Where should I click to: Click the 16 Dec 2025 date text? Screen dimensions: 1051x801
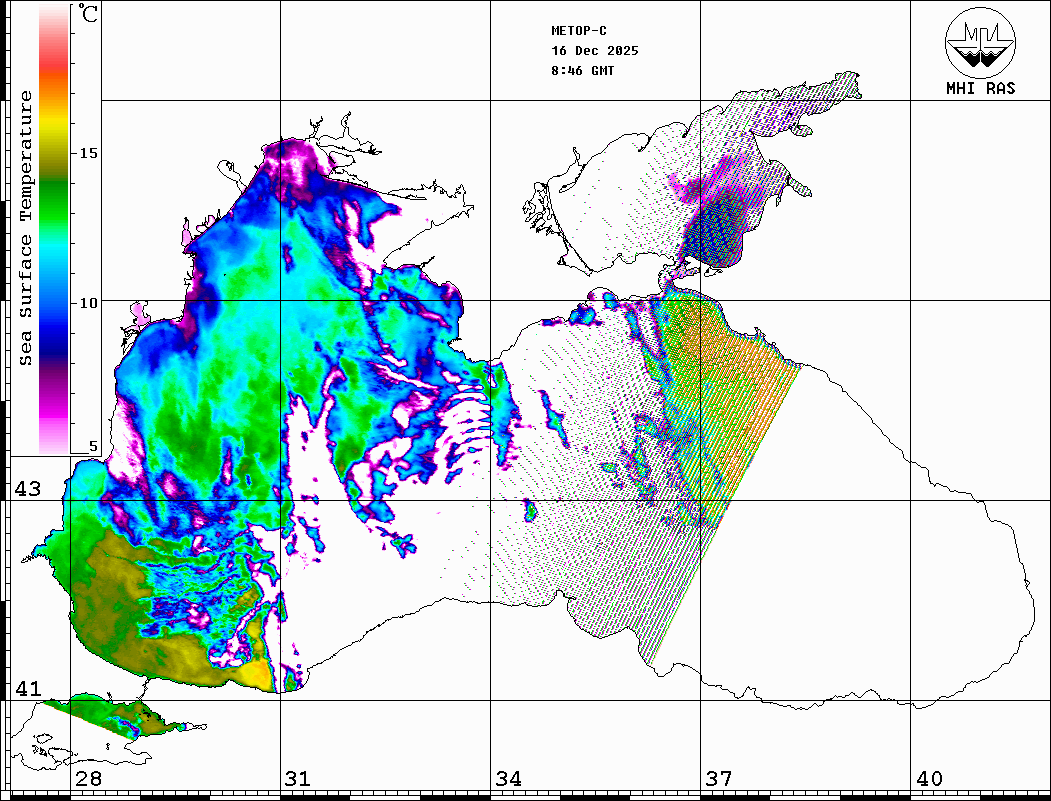594,51
